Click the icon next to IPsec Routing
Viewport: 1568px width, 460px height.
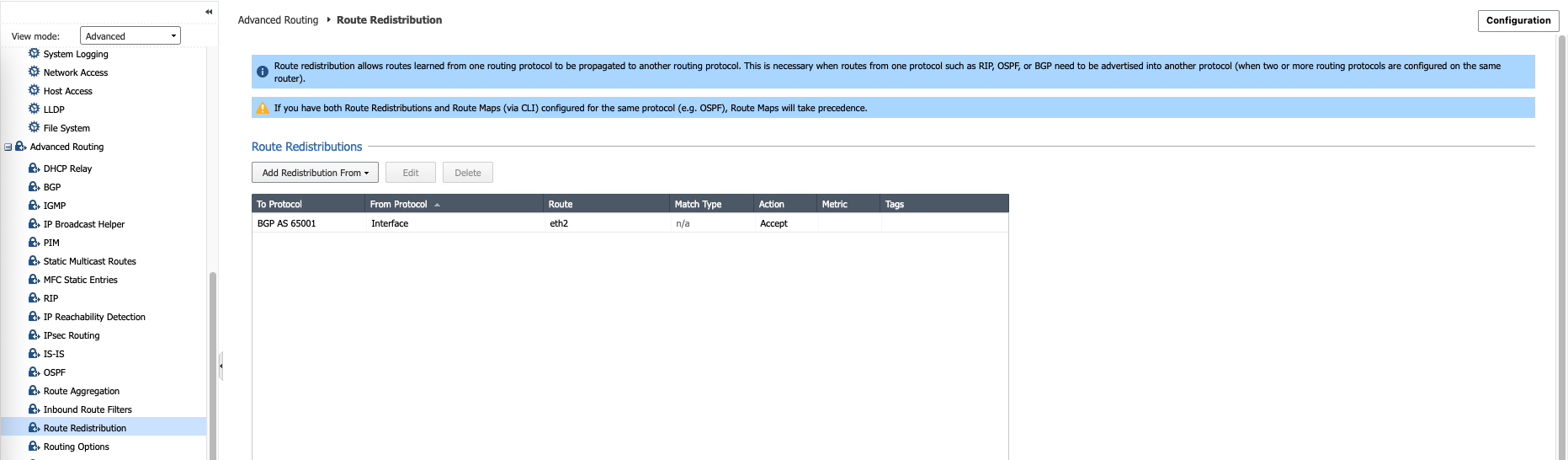coord(34,335)
